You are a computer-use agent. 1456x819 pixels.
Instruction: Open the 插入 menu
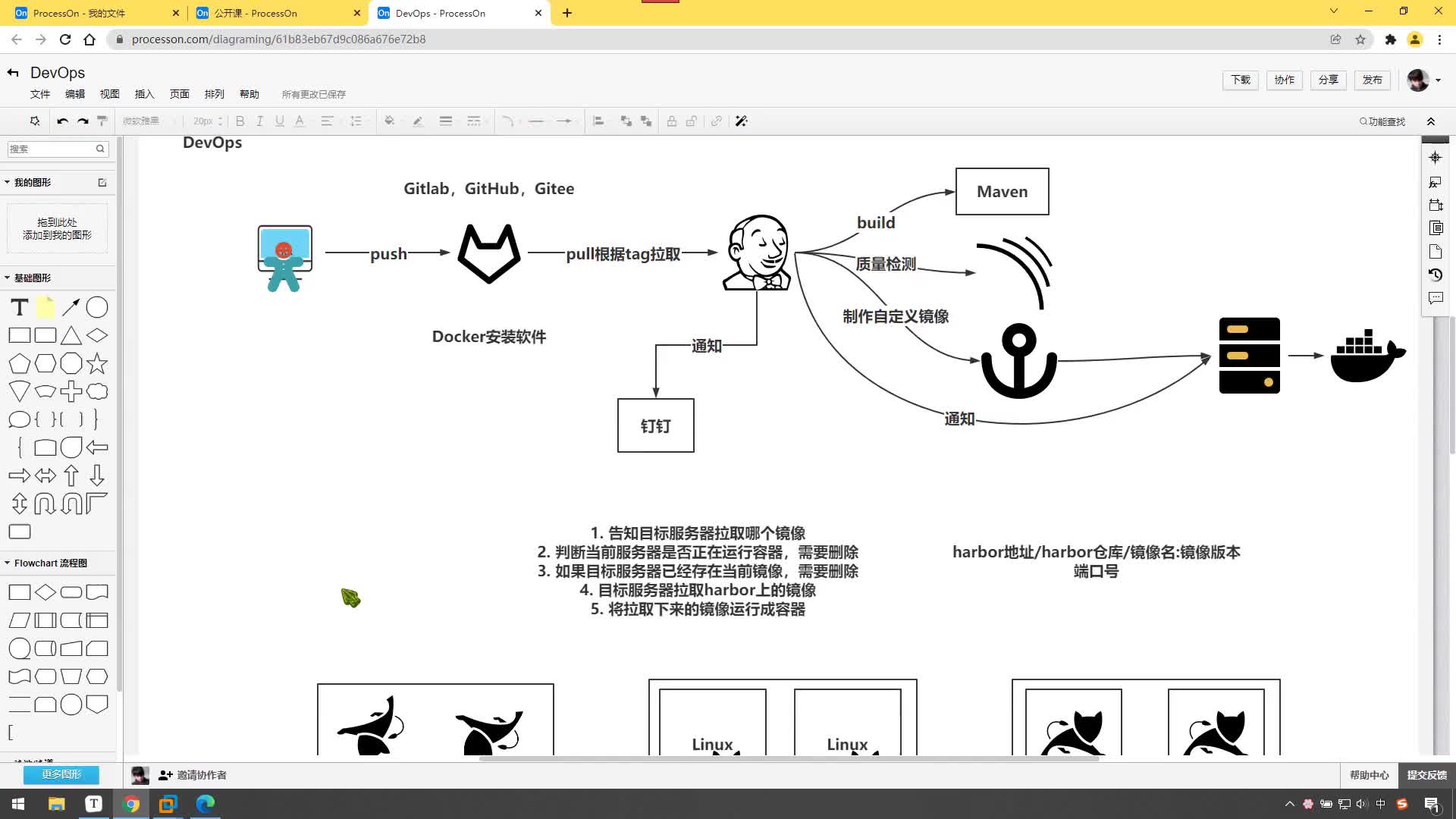tap(145, 94)
